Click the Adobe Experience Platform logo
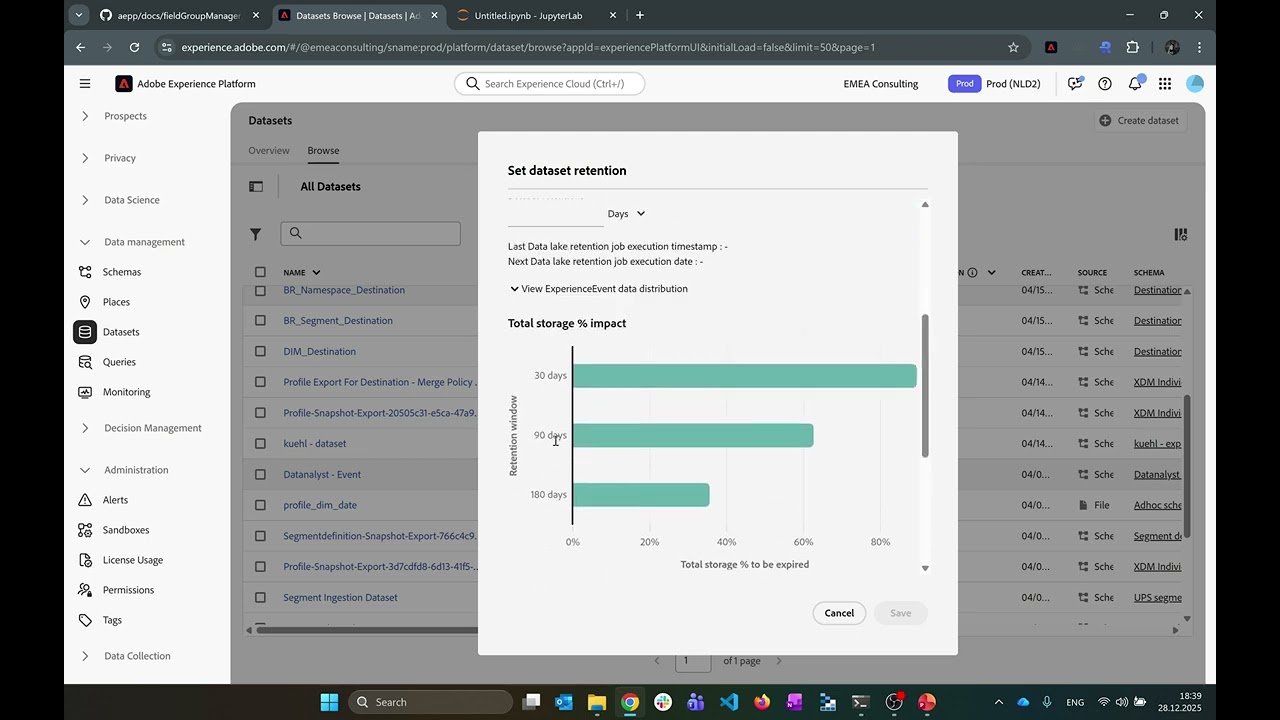 [124, 84]
